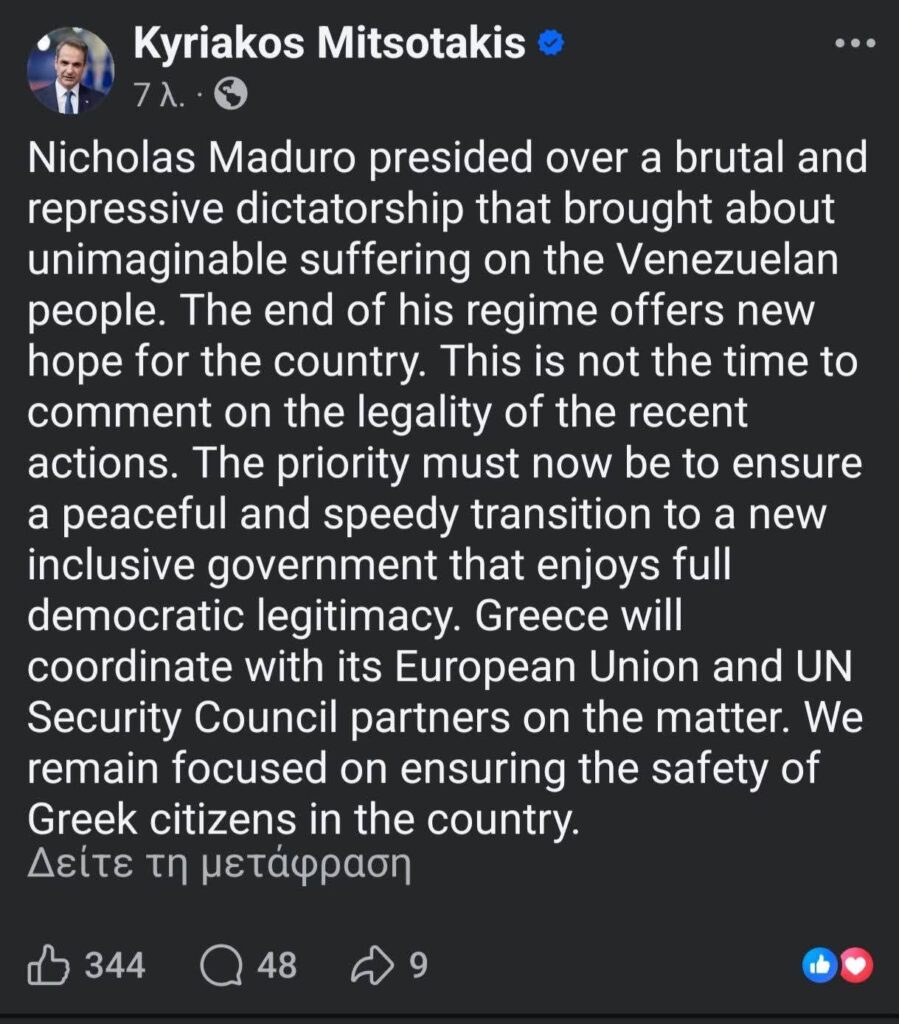View the 9 shares count
899x1024 pixels.
click(418, 965)
